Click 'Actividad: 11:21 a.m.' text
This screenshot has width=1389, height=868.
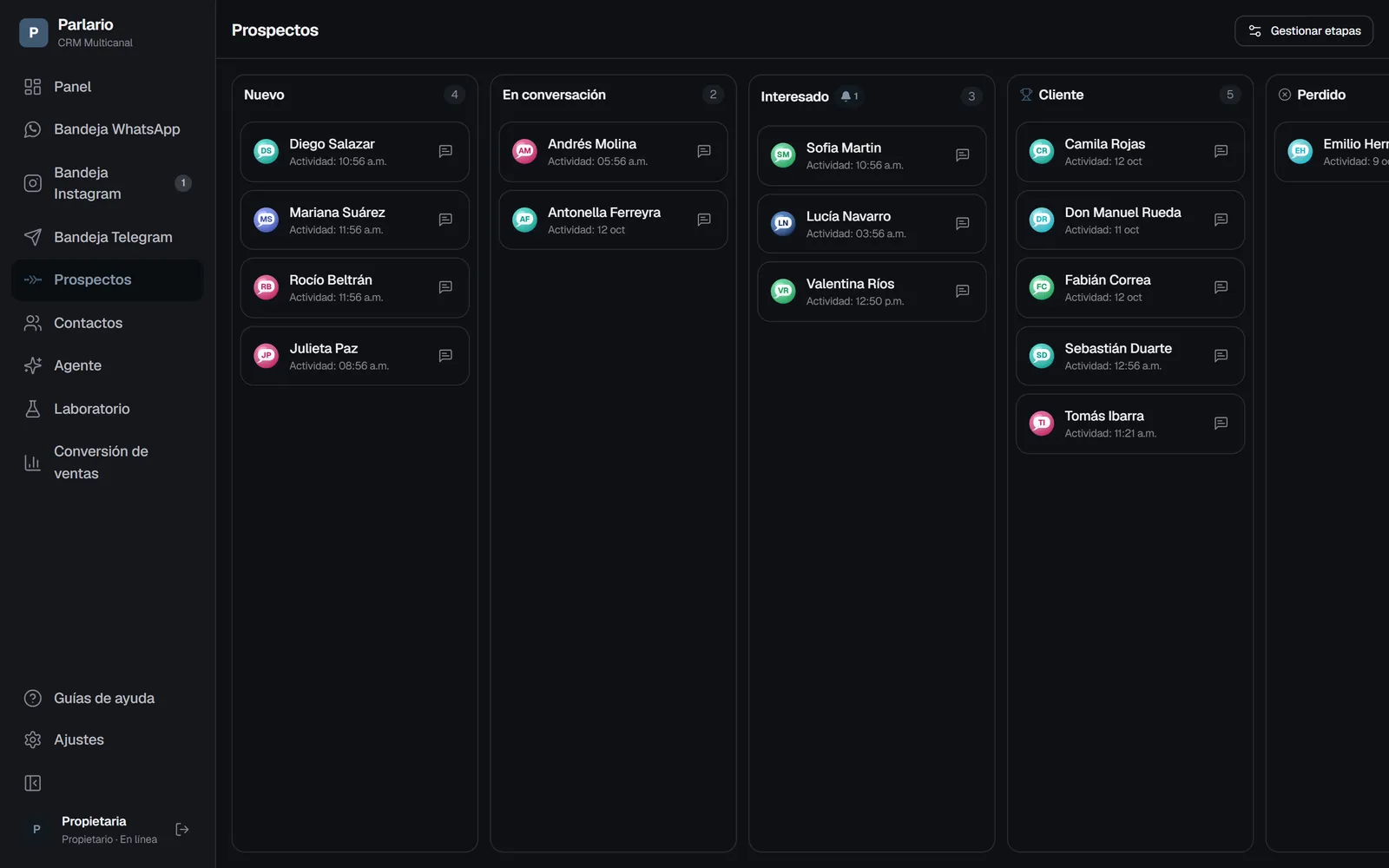pyautogui.click(x=1110, y=433)
